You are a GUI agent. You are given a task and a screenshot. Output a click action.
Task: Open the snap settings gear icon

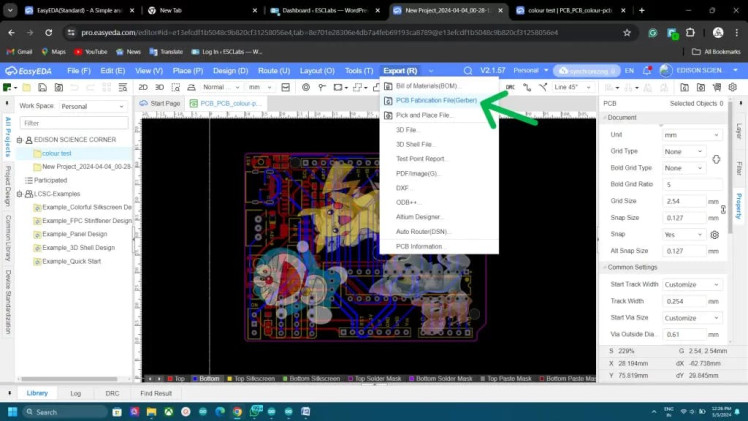[715, 234]
